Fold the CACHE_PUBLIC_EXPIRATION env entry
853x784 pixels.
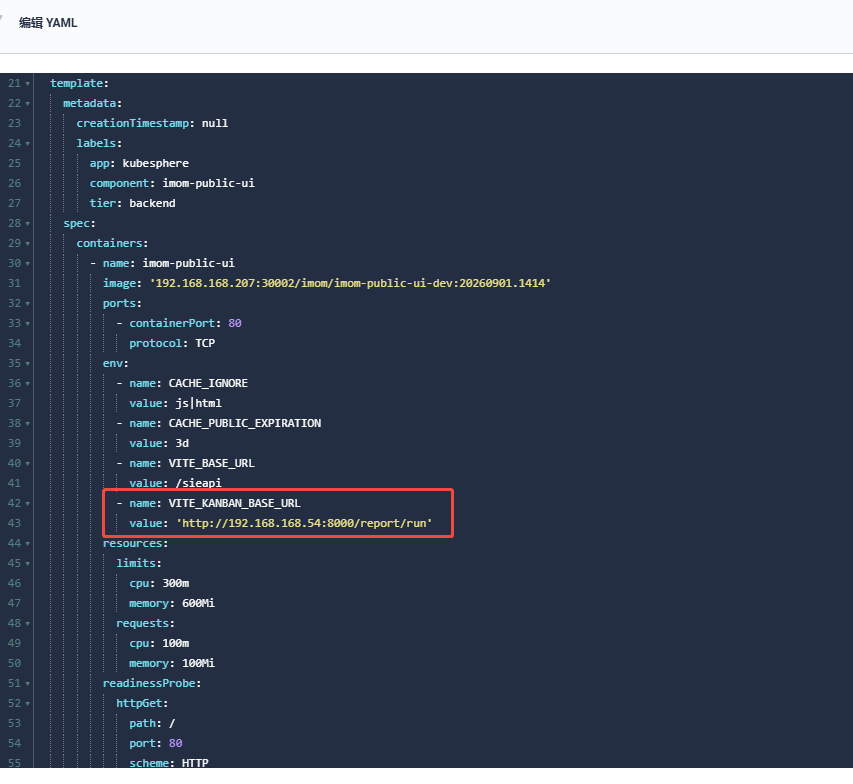[28, 424]
